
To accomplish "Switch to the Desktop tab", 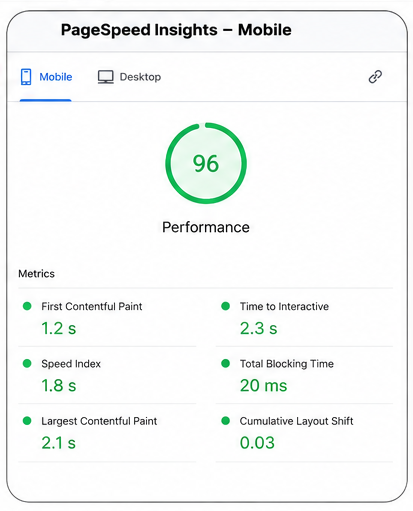I will click(129, 77).
